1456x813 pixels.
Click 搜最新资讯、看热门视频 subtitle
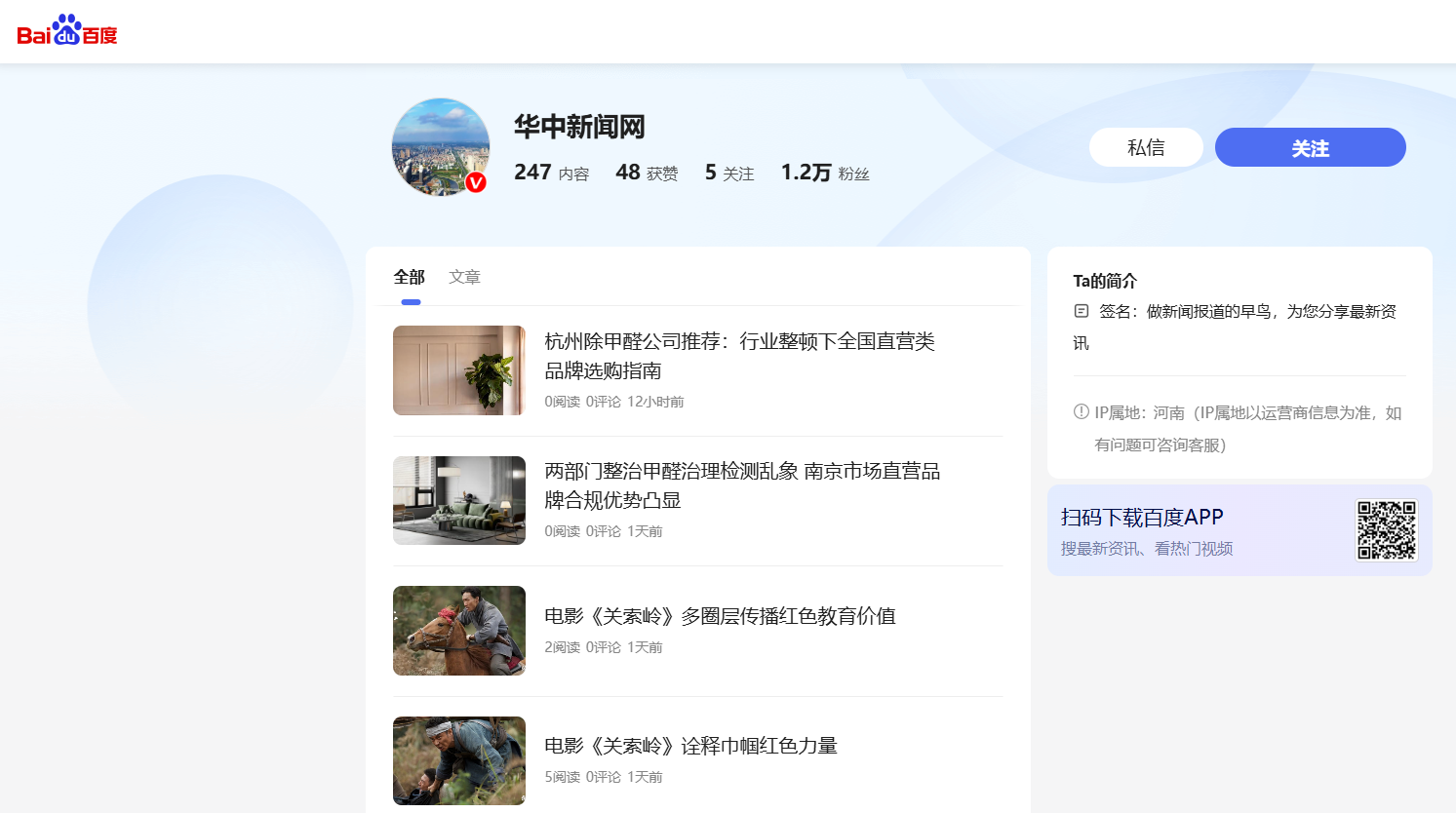pyautogui.click(x=1147, y=549)
